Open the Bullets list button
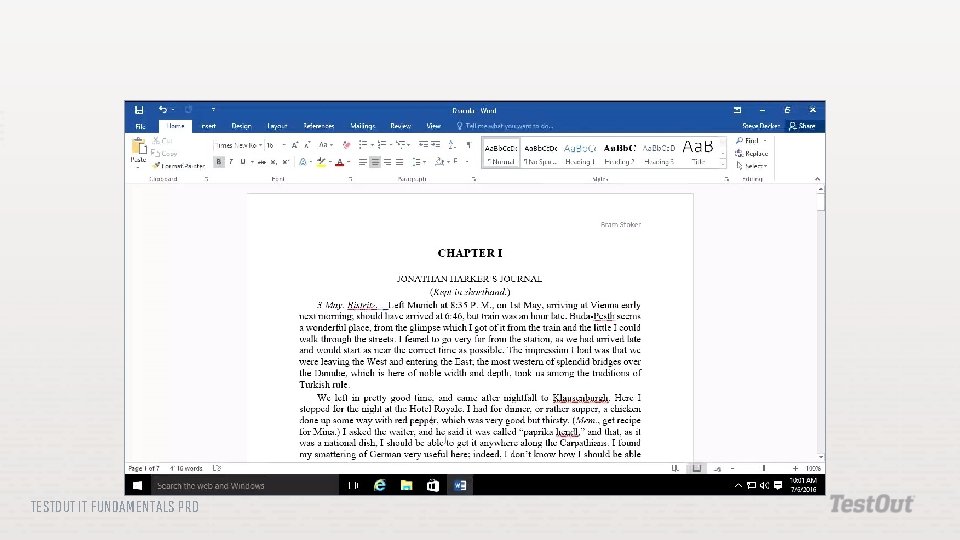This screenshot has width=960, height=540. (x=363, y=145)
